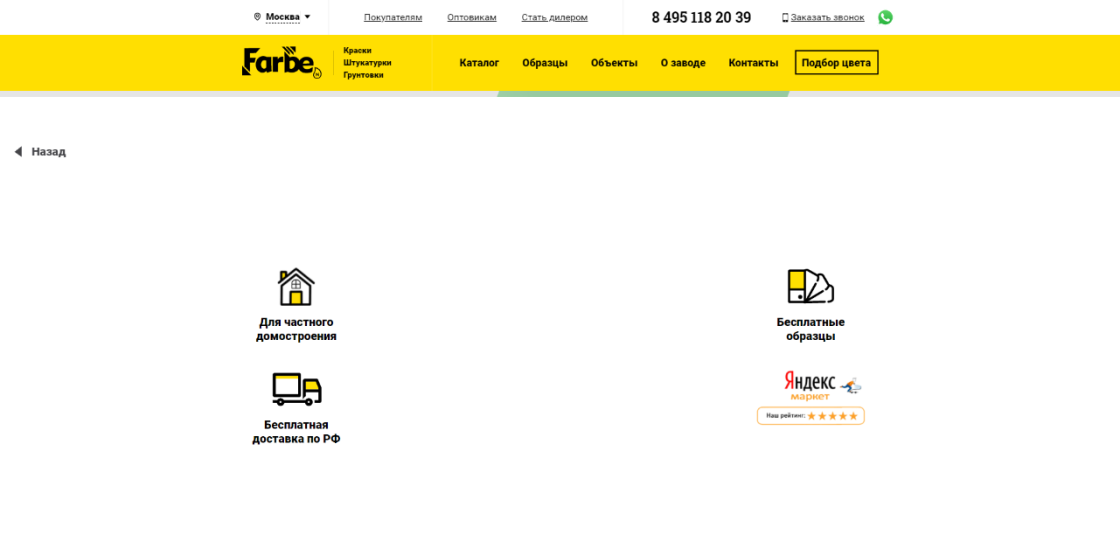Open the Каталог menu item
Image resolution: width=1120 pixels, height=555 pixels.
479,63
